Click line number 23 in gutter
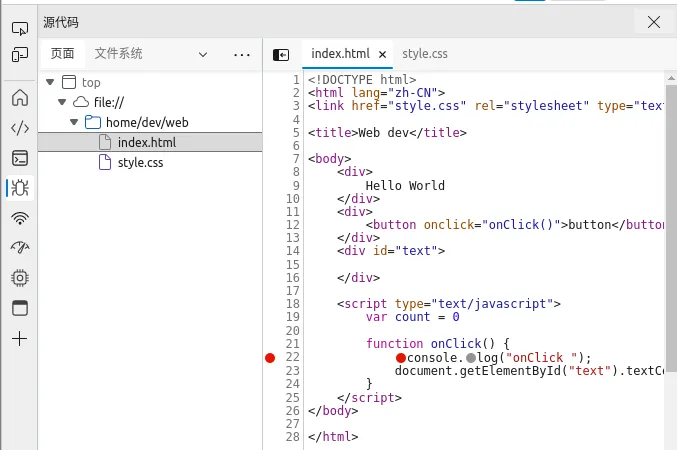This screenshot has height=450, width=677. click(x=293, y=371)
